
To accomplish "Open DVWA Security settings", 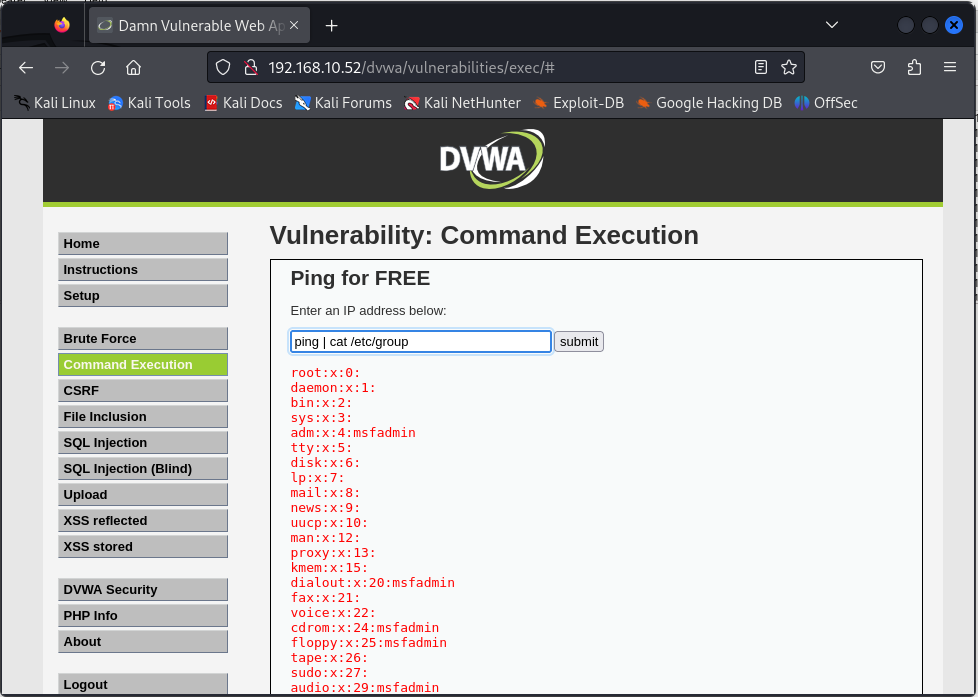I will tap(143, 590).
